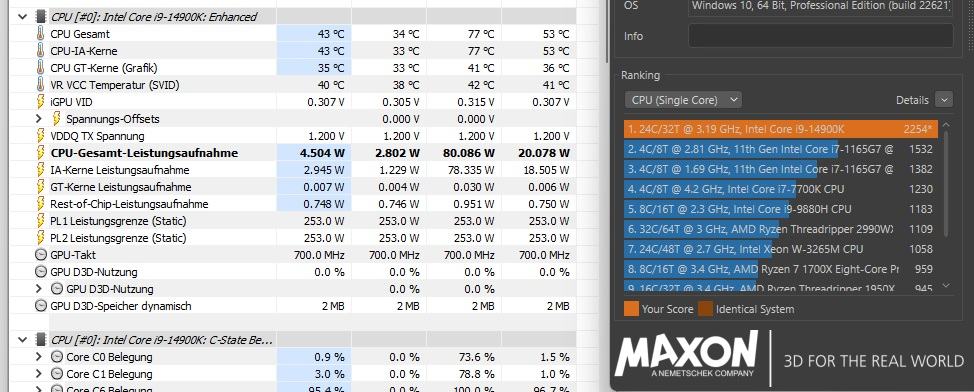Click the iGPU VID maximum value 0.315 V
The width and height of the screenshot is (974, 392).
[x=475, y=101]
